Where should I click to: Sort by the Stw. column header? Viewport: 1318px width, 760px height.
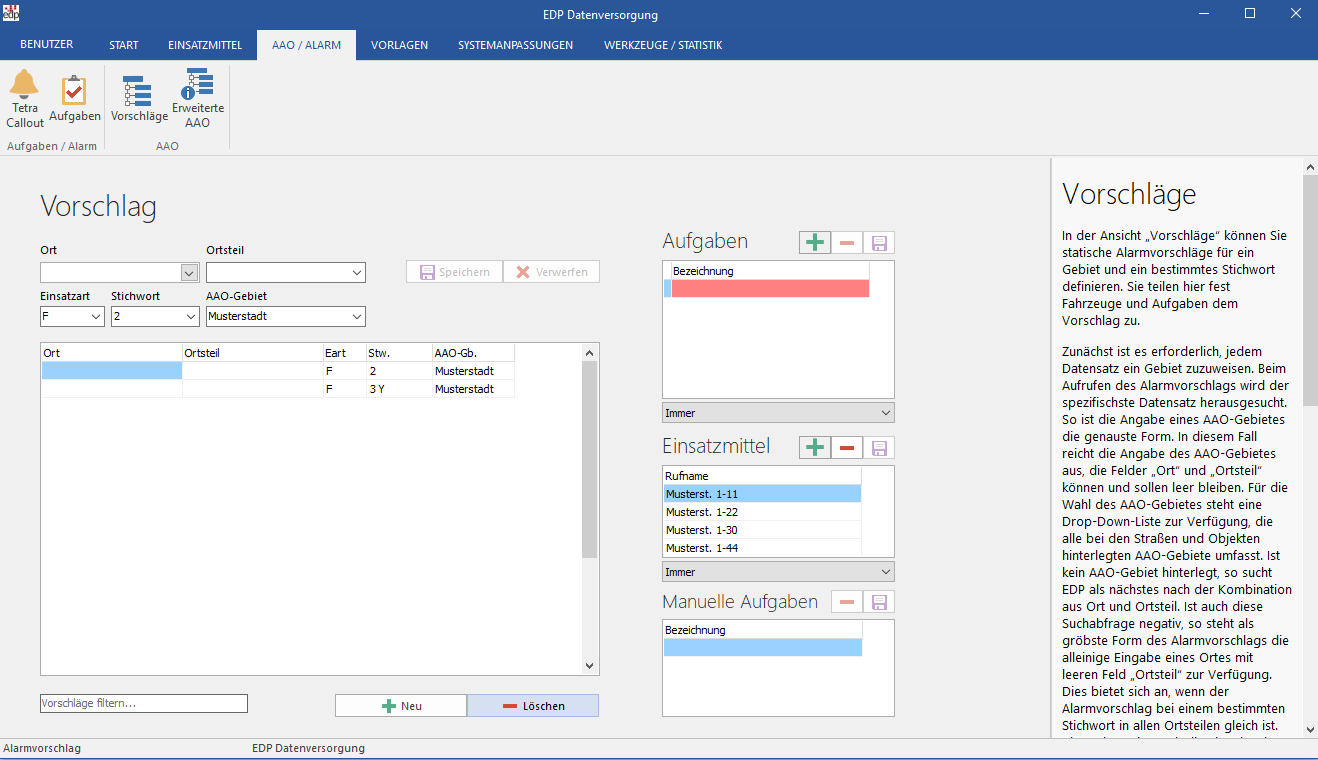coord(399,353)
